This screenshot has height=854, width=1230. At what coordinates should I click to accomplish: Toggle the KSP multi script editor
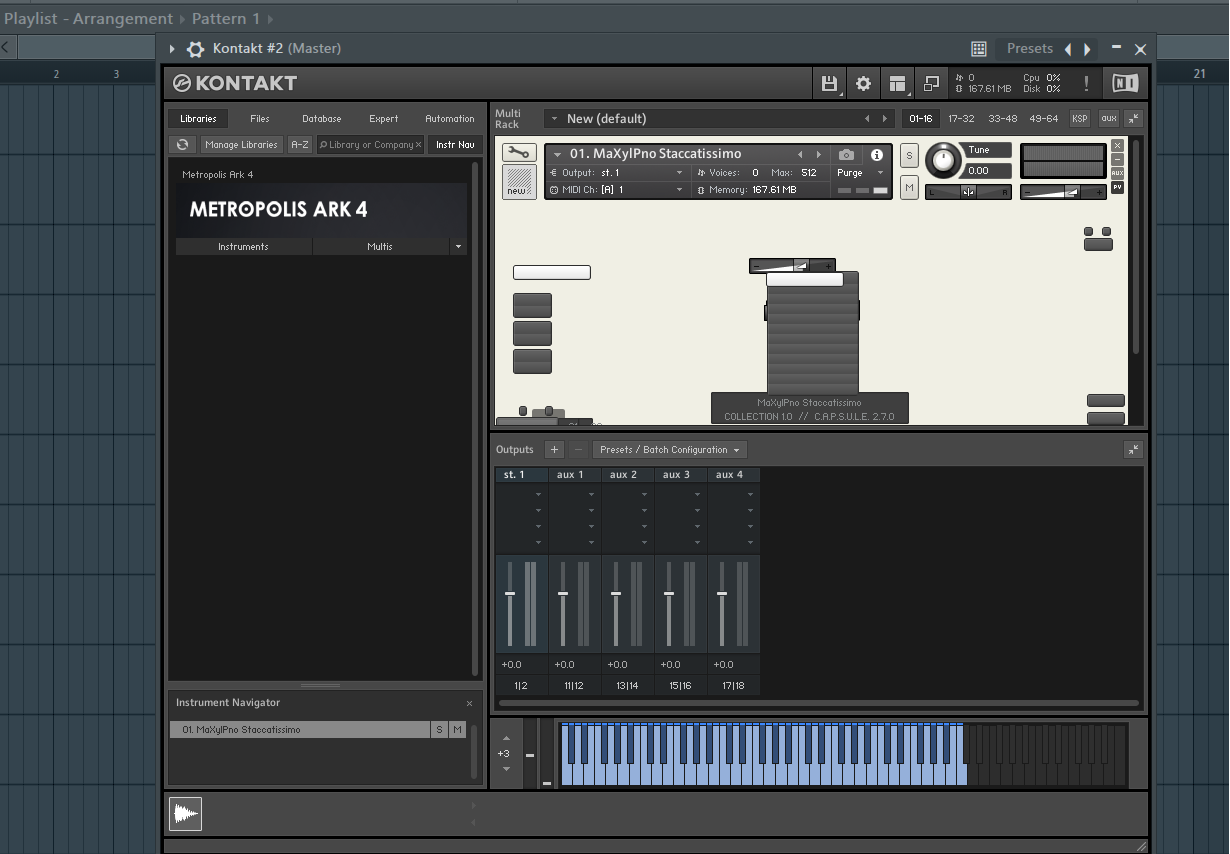[x=1080, y=118]
